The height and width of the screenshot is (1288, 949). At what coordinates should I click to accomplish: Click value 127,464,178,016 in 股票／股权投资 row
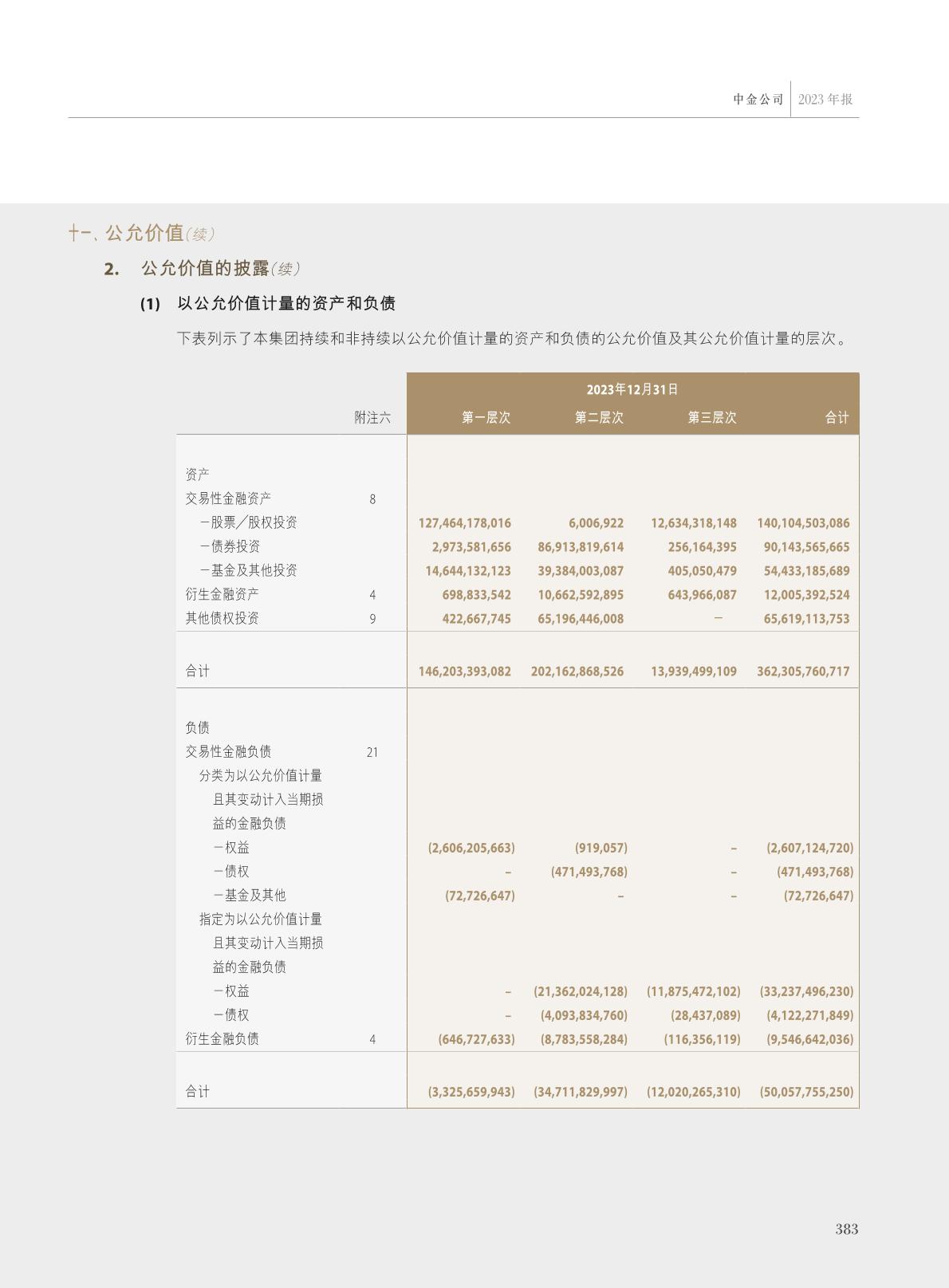(464, 523)
